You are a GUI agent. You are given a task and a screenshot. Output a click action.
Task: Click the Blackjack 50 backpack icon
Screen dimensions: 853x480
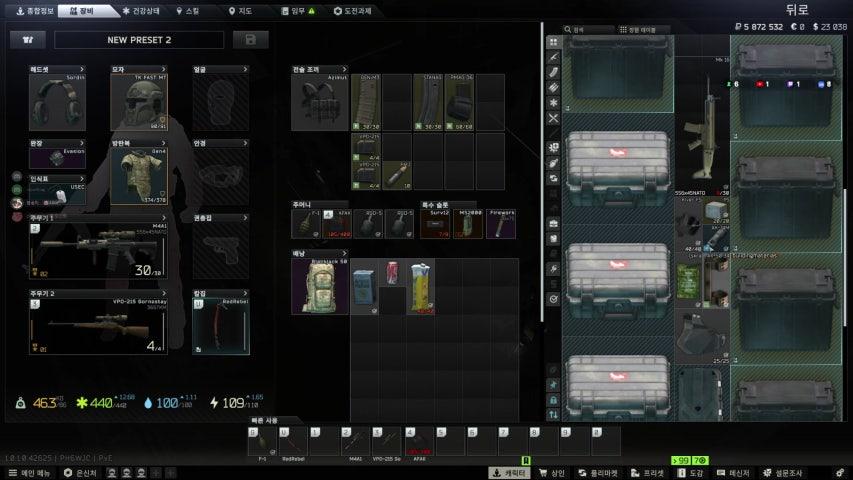(x=320, y=286)
